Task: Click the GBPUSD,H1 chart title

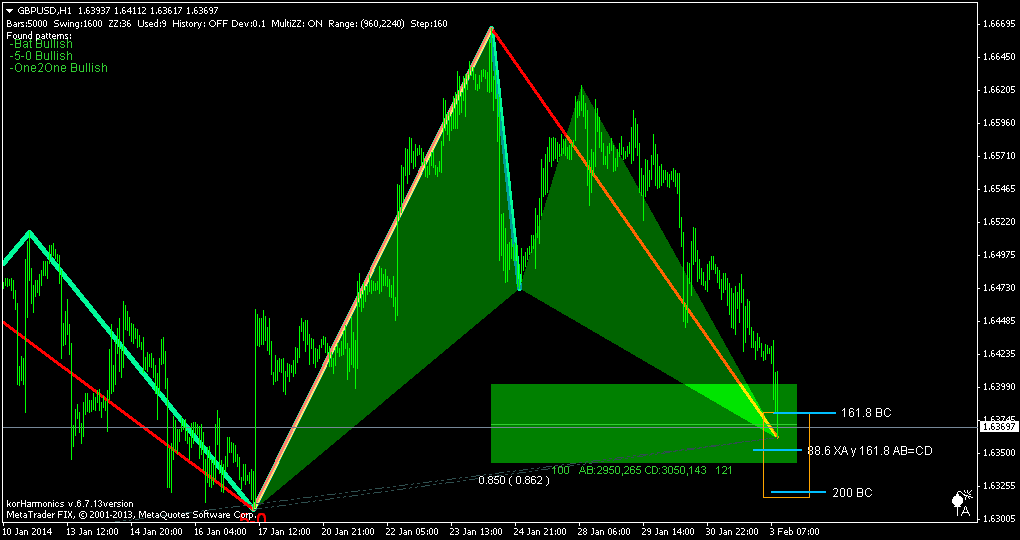Action: click(45, 11)
